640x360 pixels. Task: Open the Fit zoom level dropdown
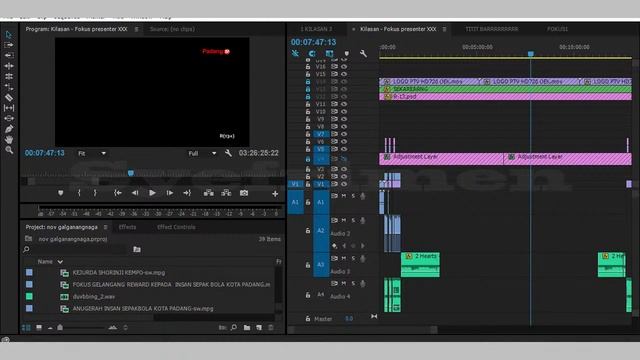(x=92, y=153)
